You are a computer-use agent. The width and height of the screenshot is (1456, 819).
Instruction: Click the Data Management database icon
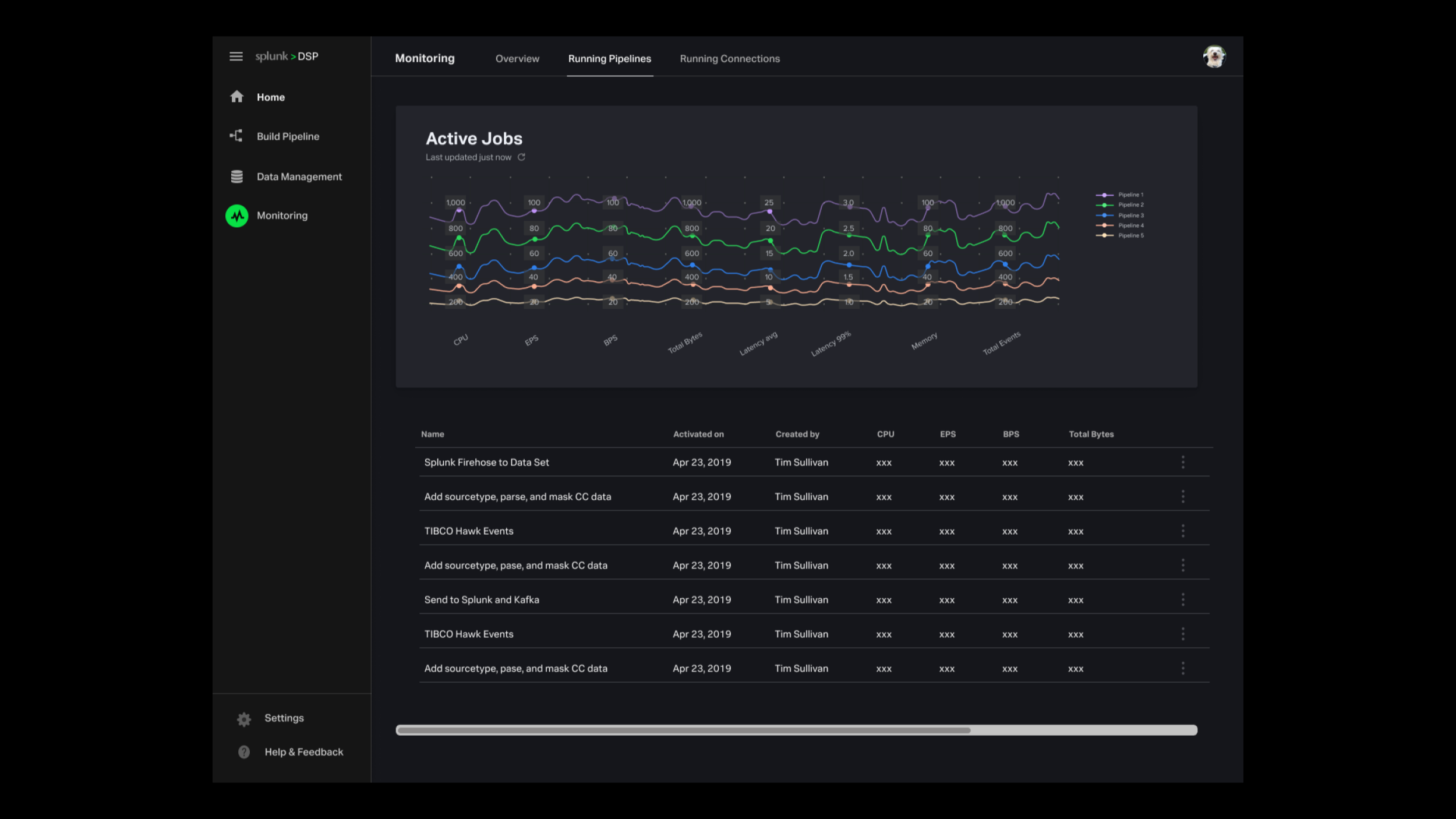coord(236,176)
